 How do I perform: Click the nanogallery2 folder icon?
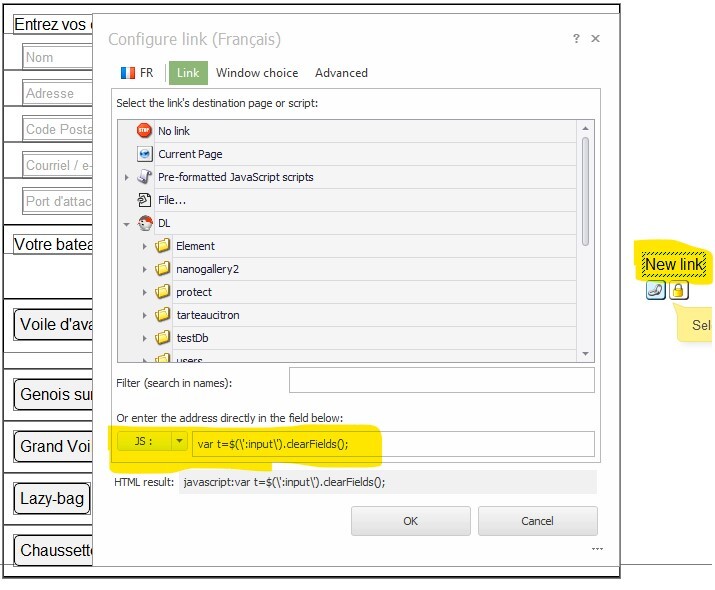pos(162,269)
